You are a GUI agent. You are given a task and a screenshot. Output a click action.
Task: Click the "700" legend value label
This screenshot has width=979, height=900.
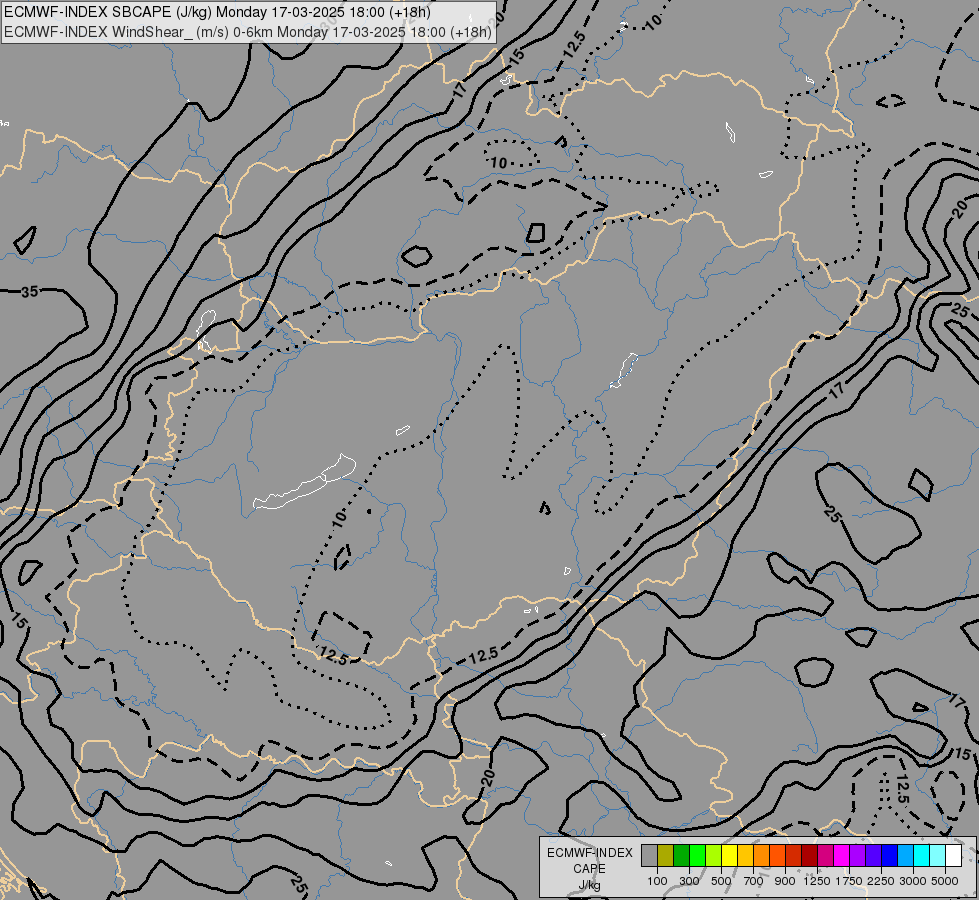point(754,881)
